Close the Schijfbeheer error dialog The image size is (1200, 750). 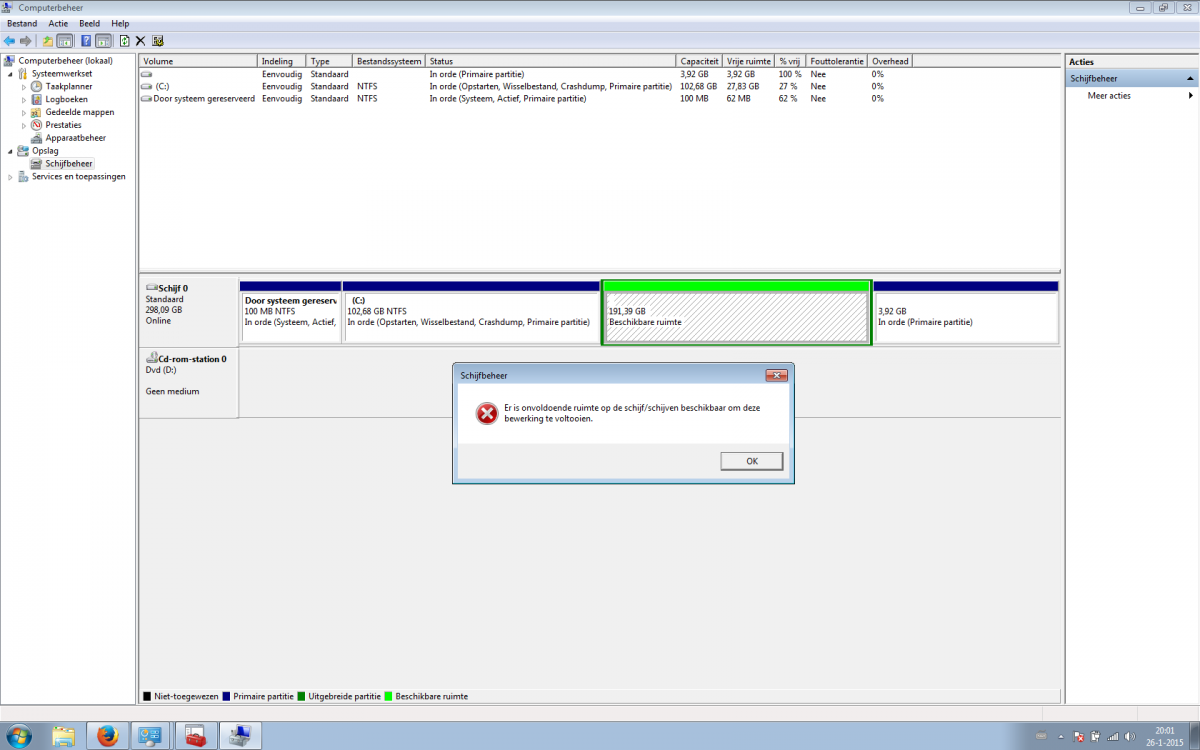click(x=776, y=375)
